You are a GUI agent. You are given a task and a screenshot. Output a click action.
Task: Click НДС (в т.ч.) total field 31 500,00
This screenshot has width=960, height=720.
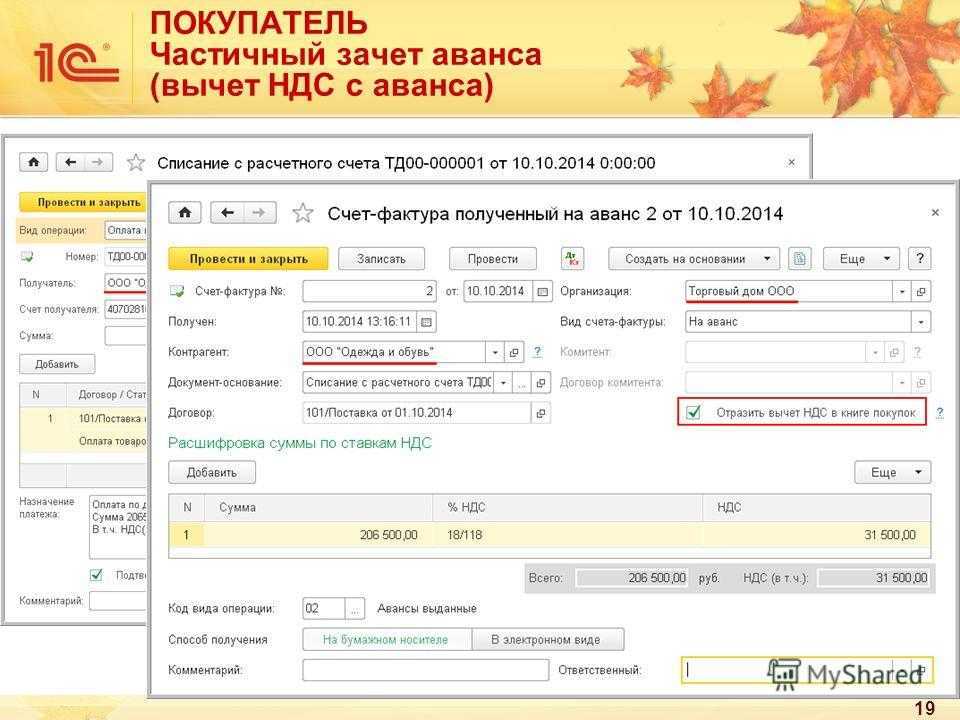[x=874, y=577]
